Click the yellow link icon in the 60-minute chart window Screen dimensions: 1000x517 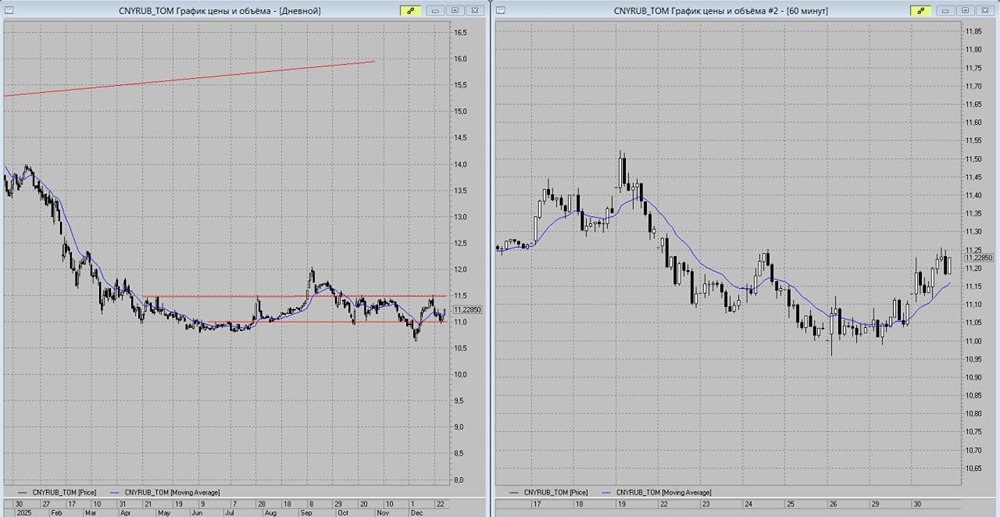point(920,10)
